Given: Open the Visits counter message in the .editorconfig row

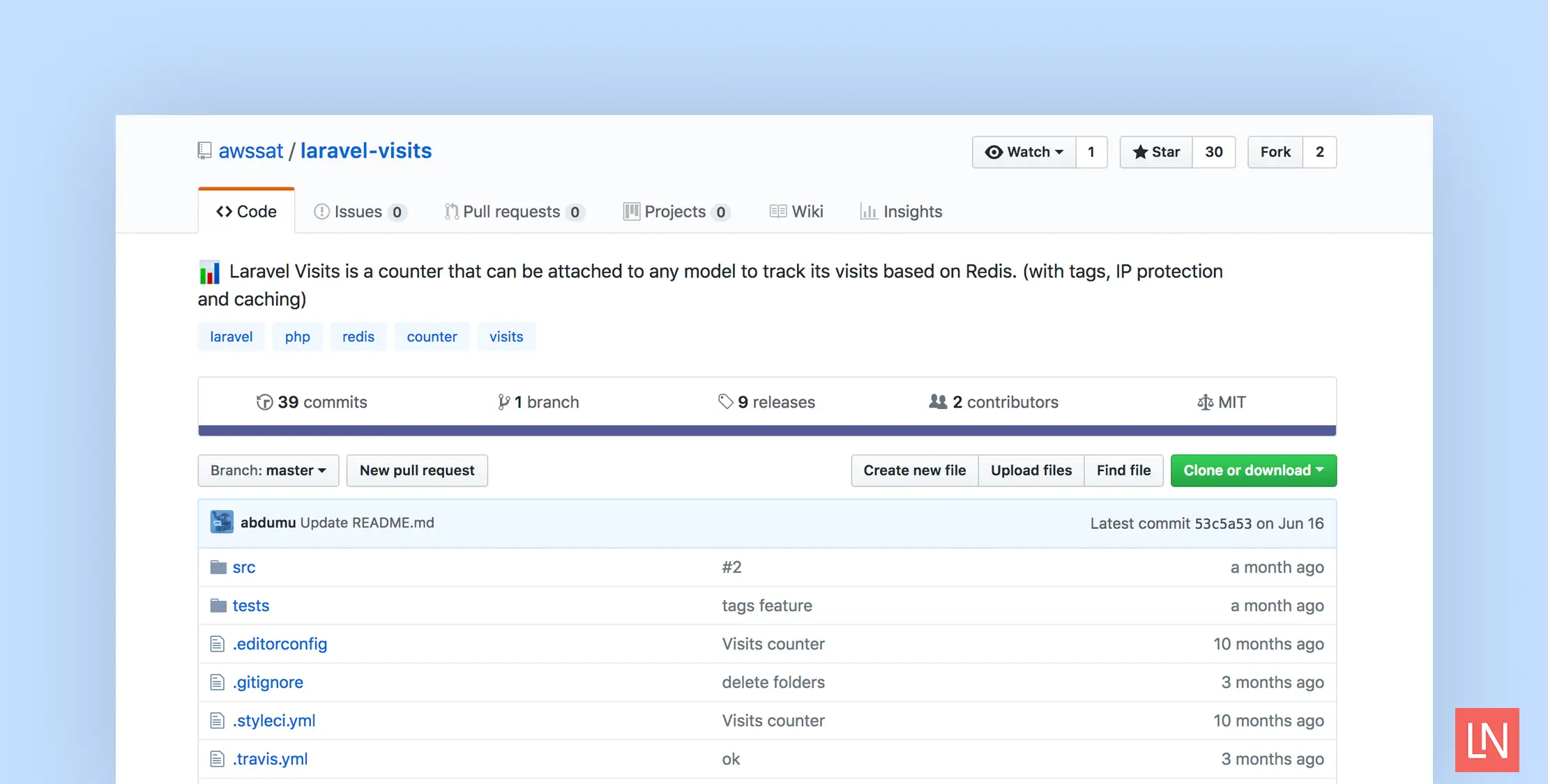Looking at the screenshot, I should [x=773, y=644].
